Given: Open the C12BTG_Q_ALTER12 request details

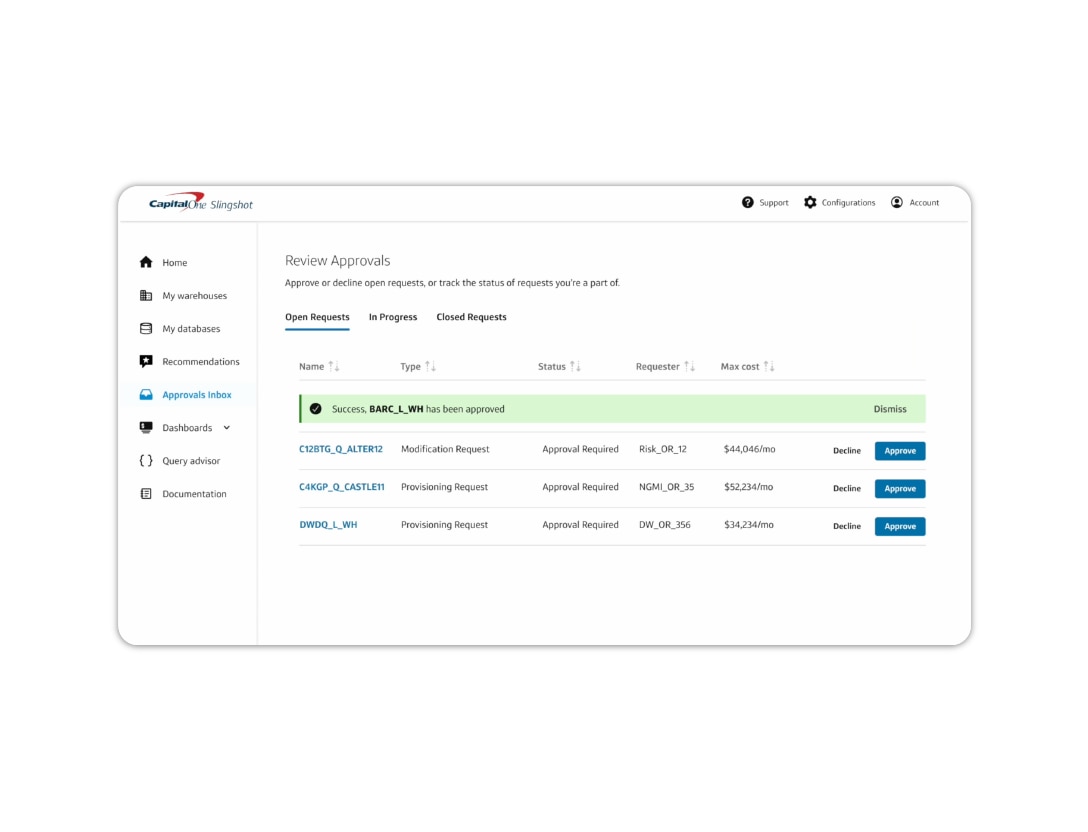Looking at the screenshot, I should pos(341,449).
